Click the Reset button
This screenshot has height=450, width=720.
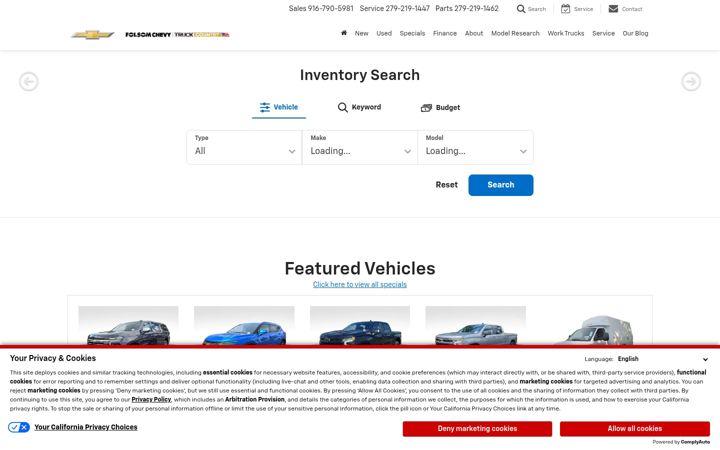pos(446,185)
